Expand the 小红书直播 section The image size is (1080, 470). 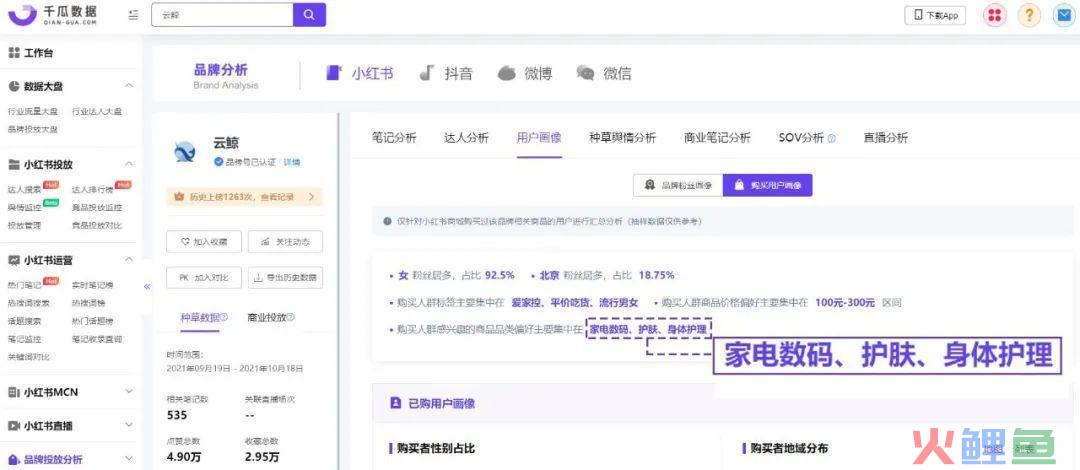coord(129,425)
